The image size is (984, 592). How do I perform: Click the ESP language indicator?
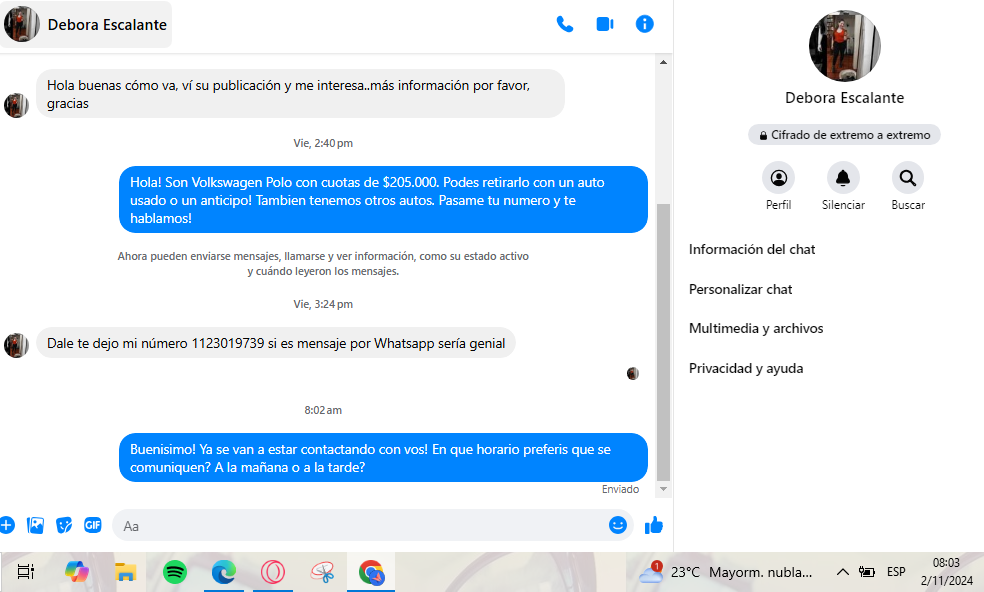tap(896, 572)
